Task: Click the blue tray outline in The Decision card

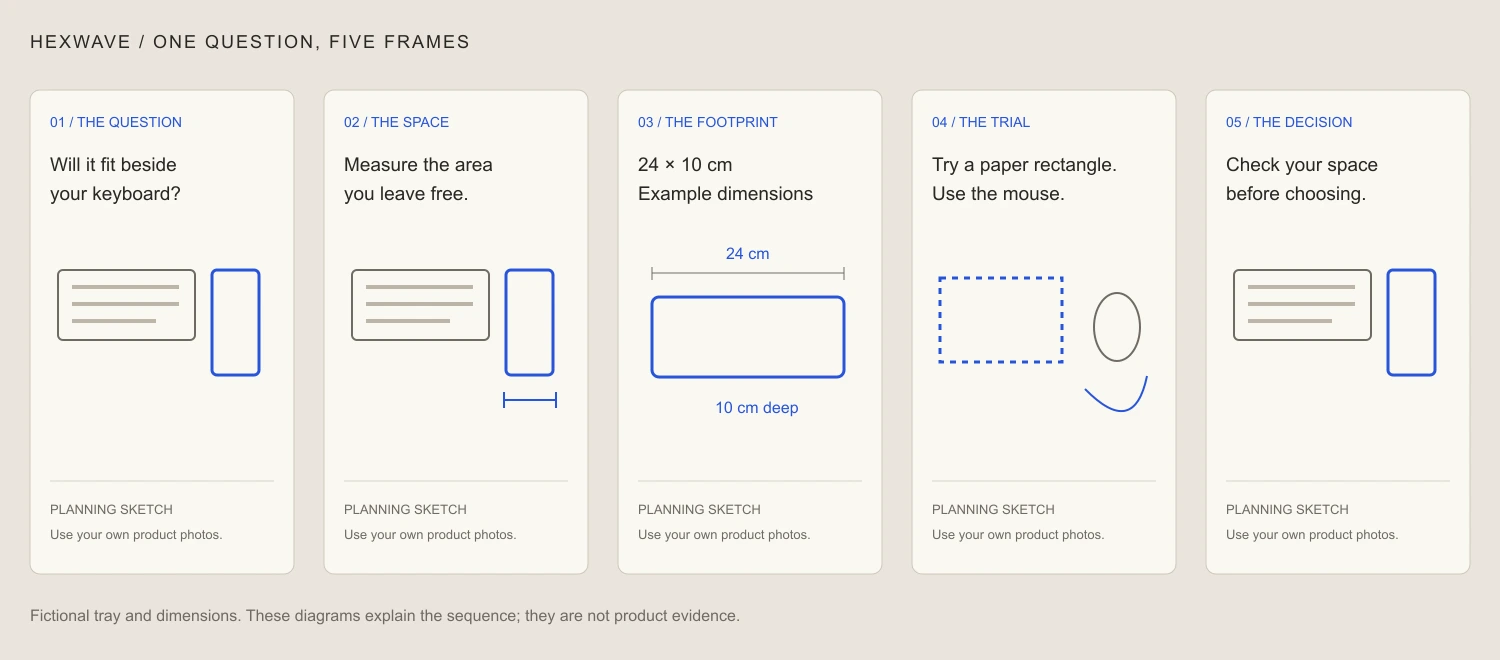Action: pyautogui.click(x=1412, y=322)
